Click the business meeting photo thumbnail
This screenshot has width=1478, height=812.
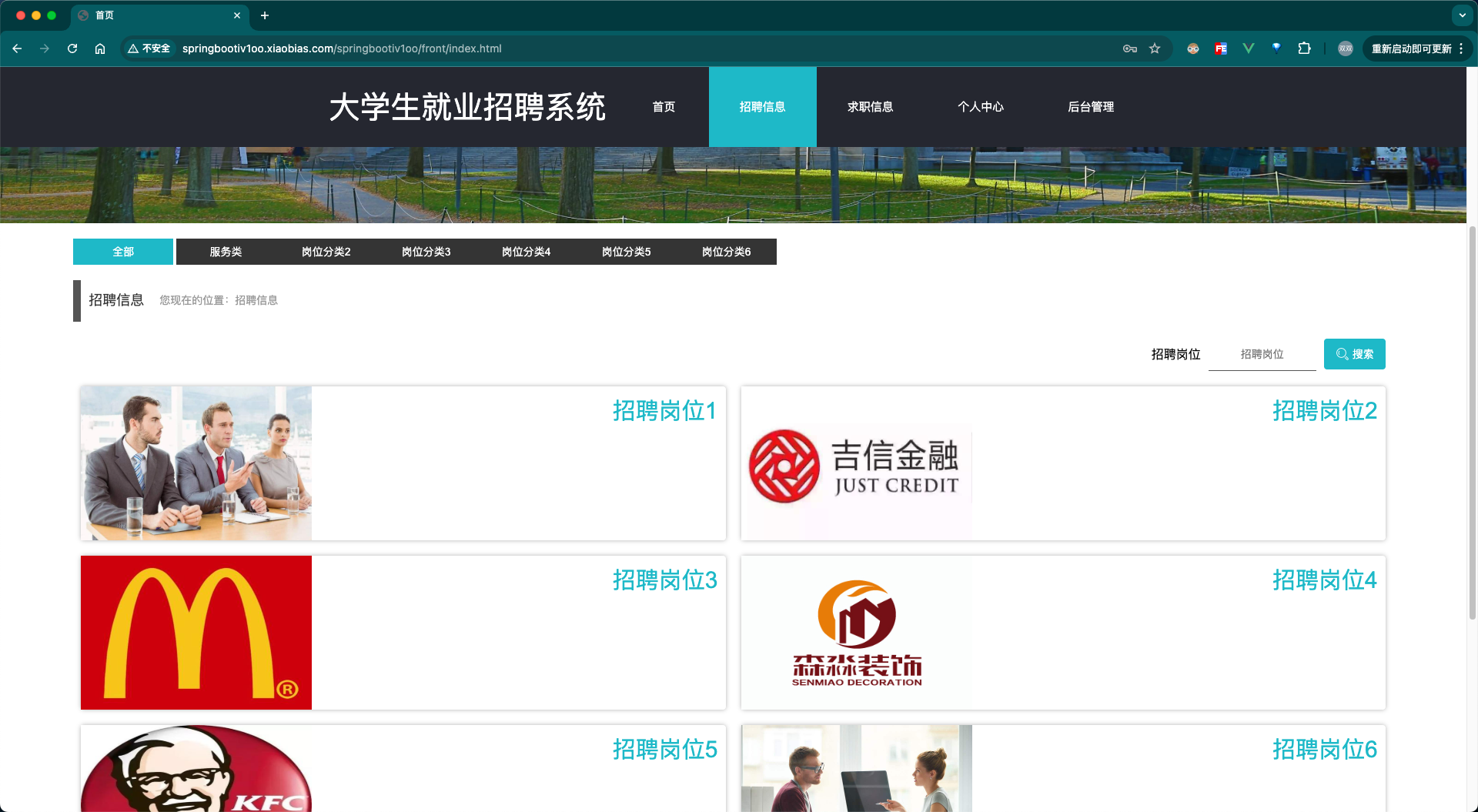click(196, 463)
